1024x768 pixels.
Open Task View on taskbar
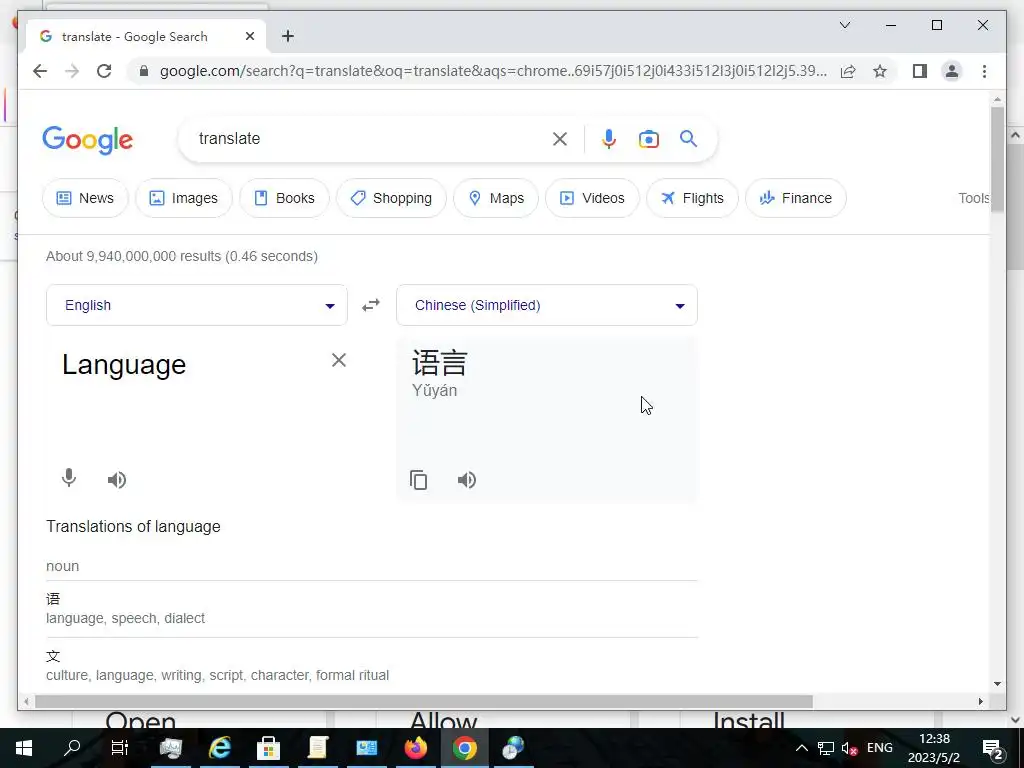click(x=120, y=748)
